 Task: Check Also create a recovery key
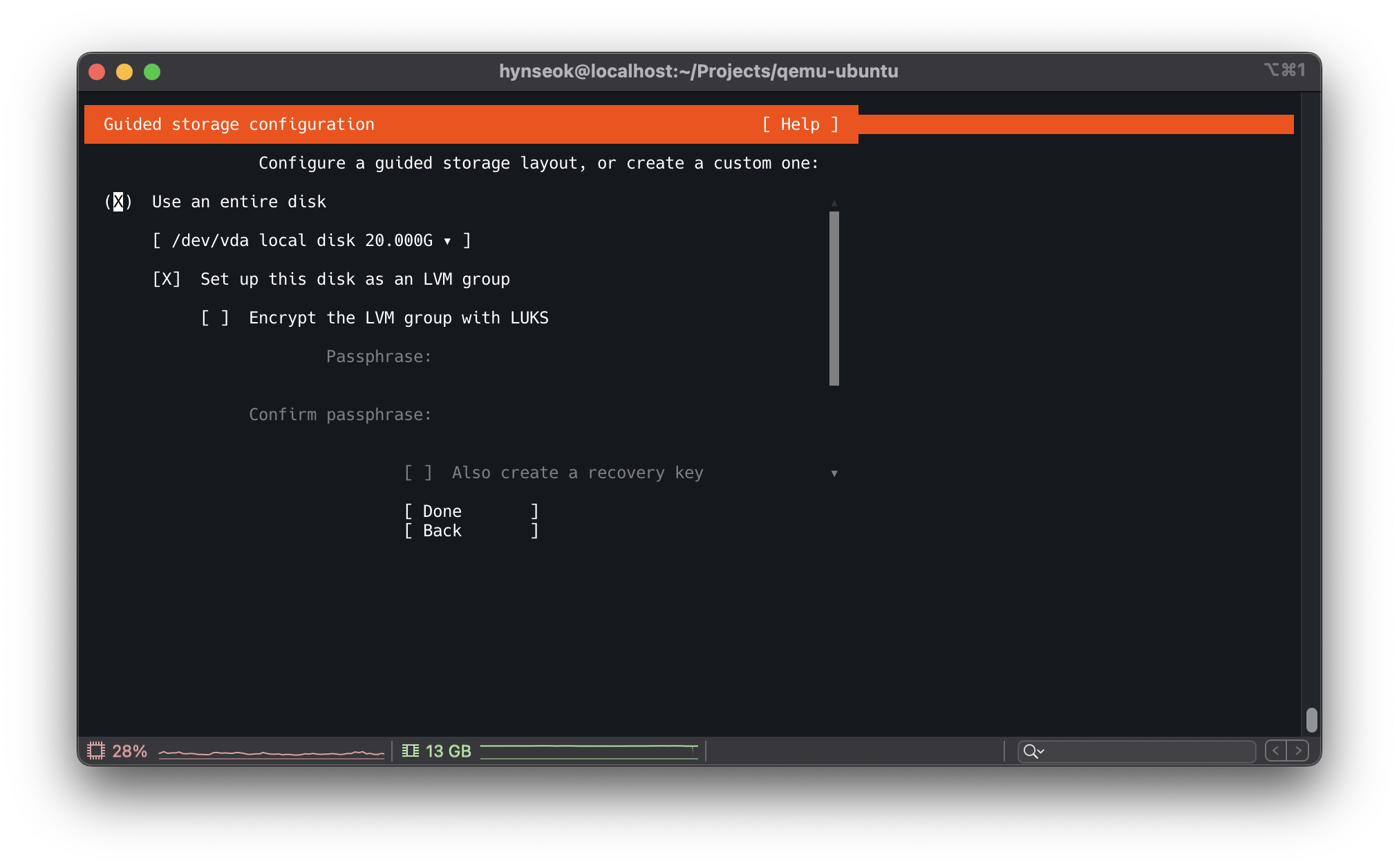point(418,473)
